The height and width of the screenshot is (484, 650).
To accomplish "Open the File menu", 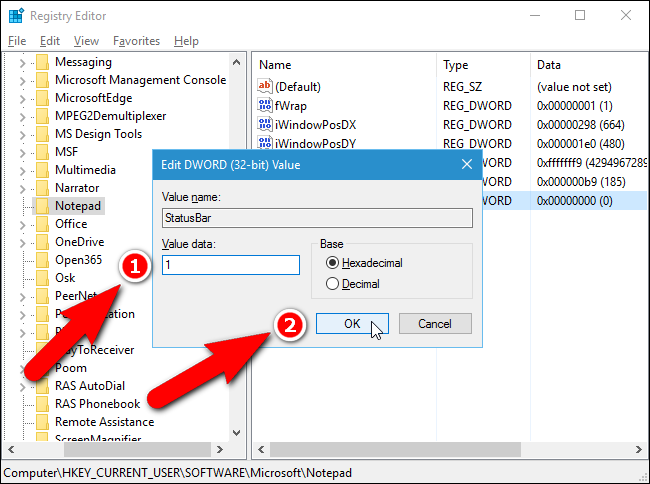I will (17, 41).
